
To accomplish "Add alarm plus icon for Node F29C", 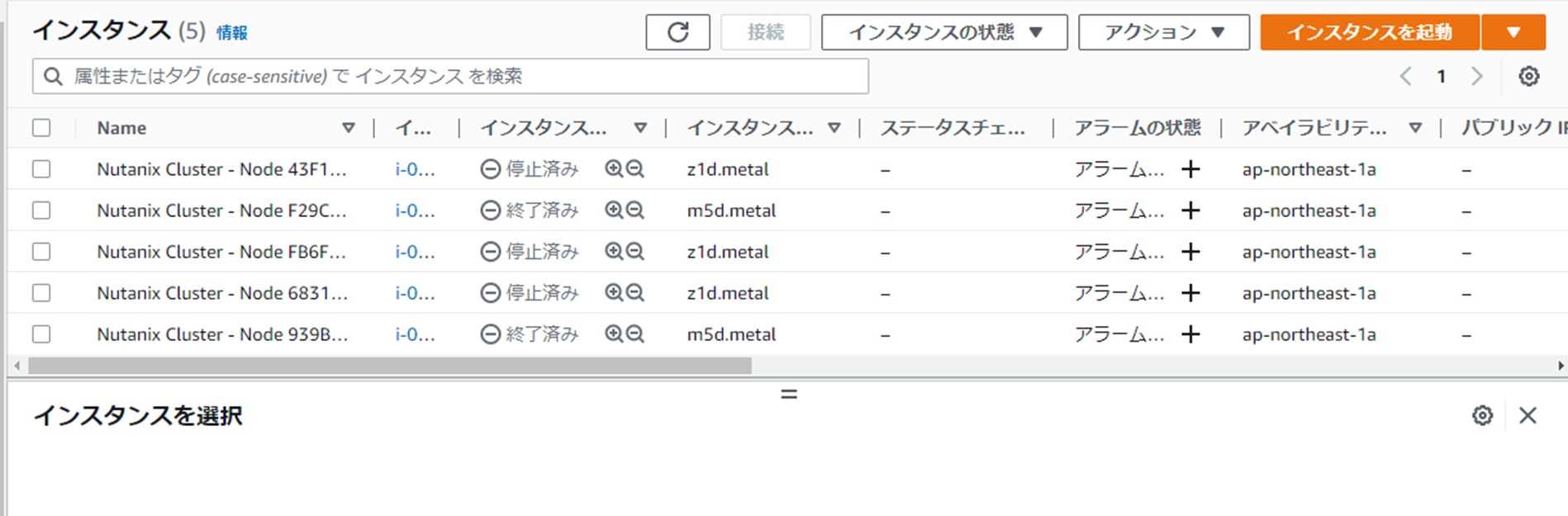I will 1190,211.
